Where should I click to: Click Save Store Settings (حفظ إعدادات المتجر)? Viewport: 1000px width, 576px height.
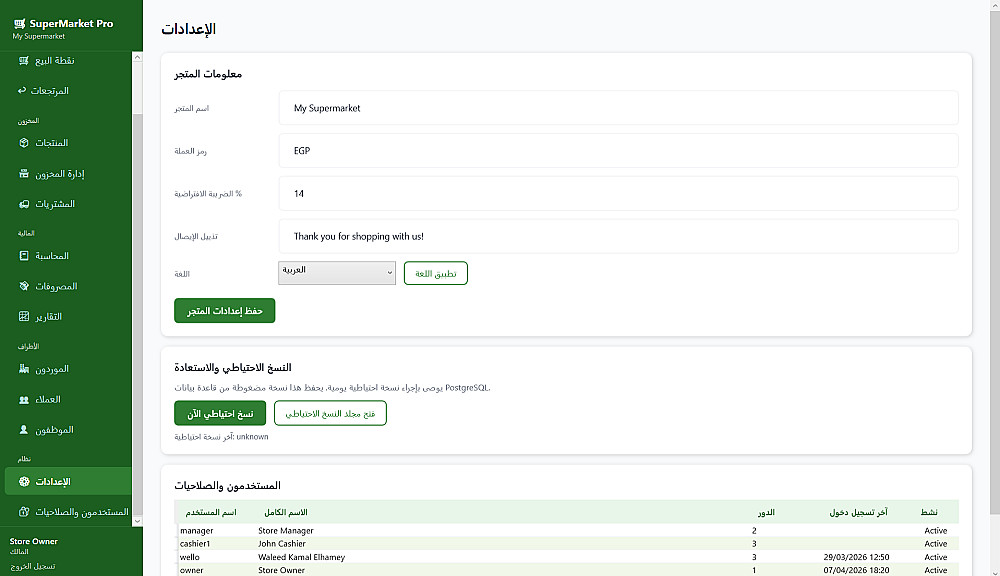(224, 311)
